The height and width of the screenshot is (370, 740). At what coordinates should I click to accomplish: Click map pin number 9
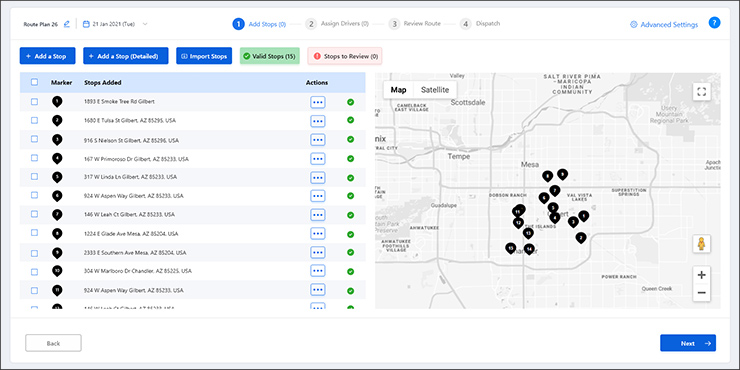[x=562, y=174]
